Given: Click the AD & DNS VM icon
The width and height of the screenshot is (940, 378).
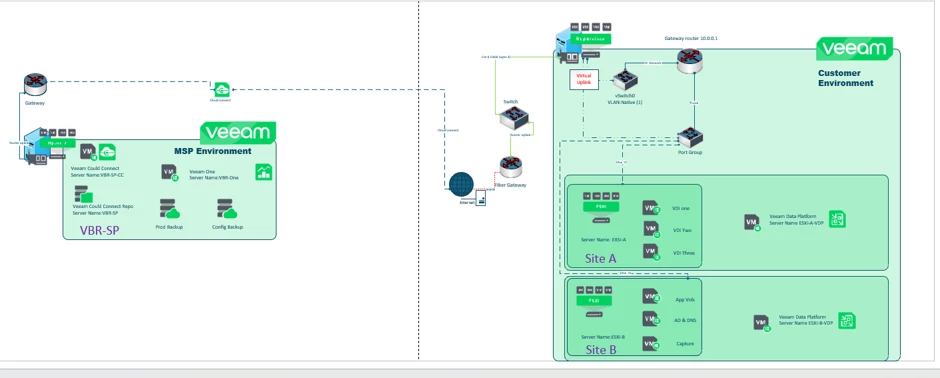Looking at the screenshot, I should click(651, 319).
